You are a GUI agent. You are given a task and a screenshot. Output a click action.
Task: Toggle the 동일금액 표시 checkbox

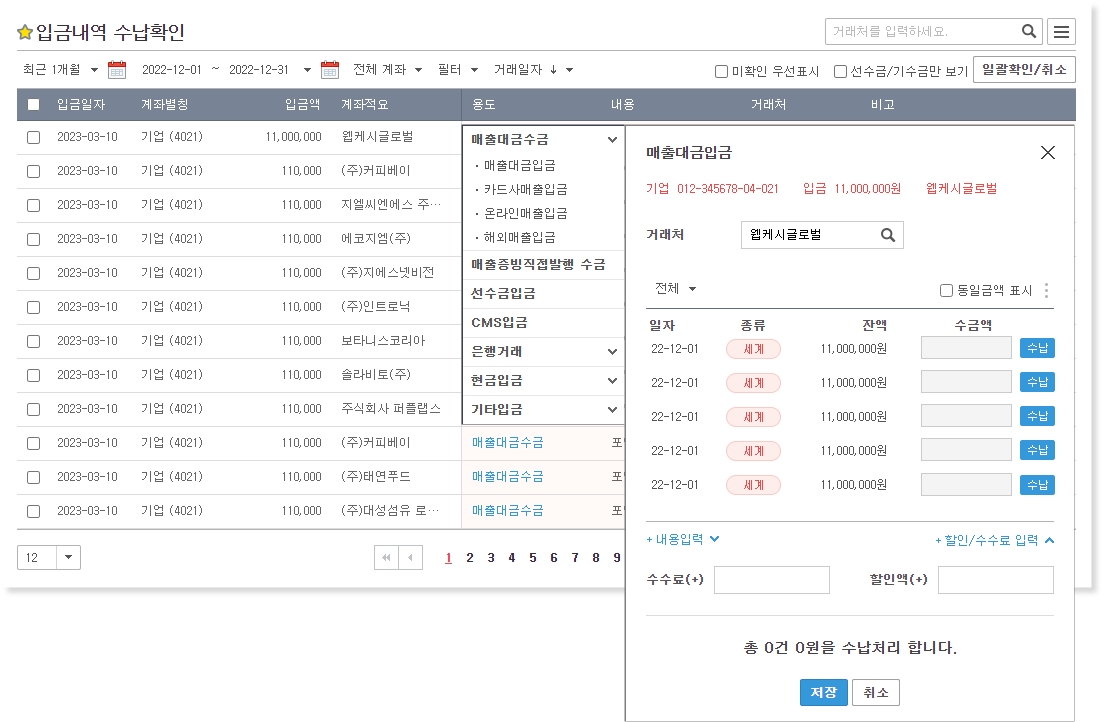pyautogui.click(x=946, y=291)
